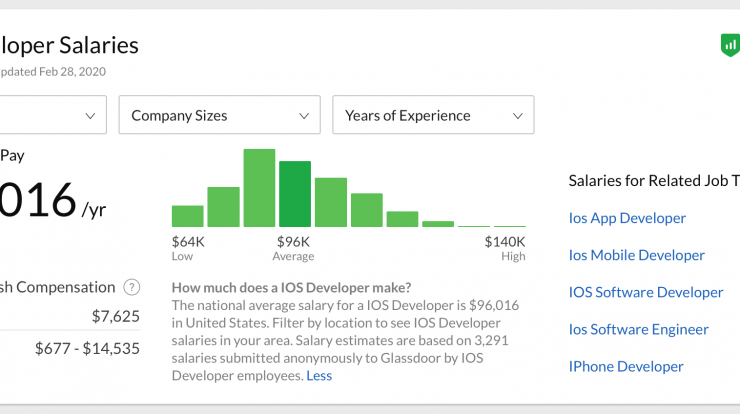Image resolution: width=740 pixels, height=414 pixels.
Task: Open the Ios App Developer link
Action: click(x=627, y=218)
